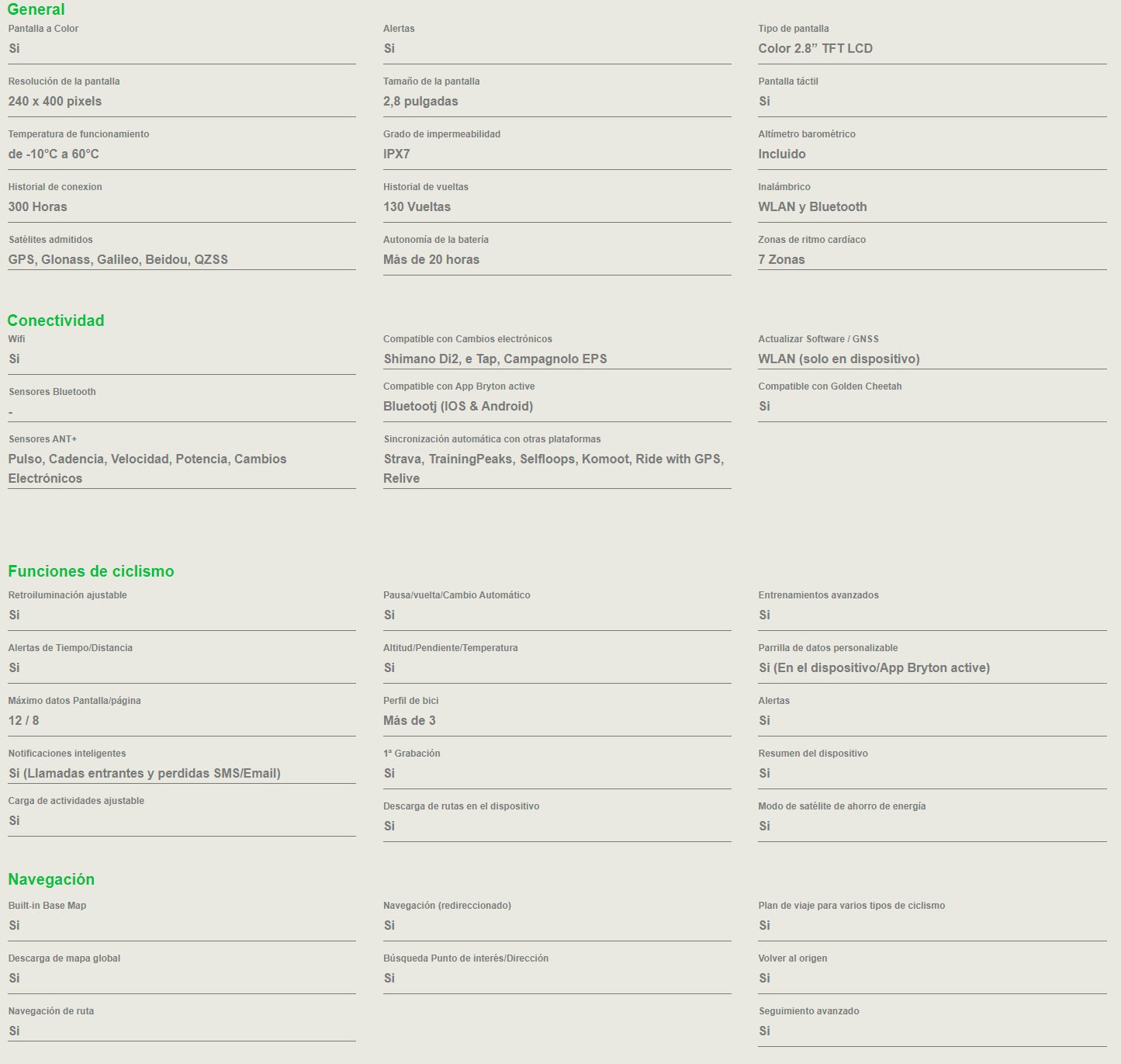Click the Más de 20 horas value
This screenshot has height=1064, width=1121.
(431, 259)
